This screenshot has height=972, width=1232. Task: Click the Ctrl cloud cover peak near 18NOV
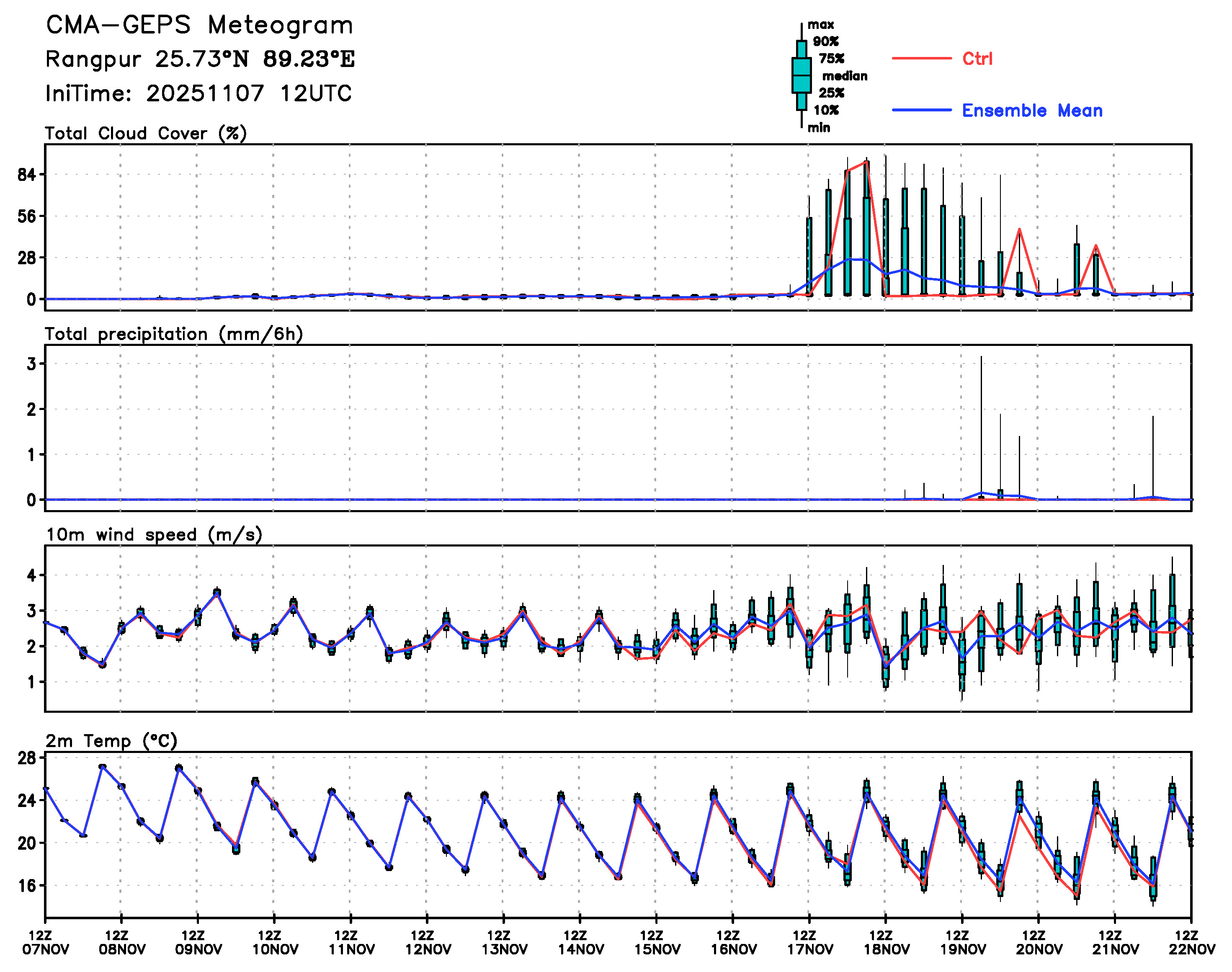[866, 162]
